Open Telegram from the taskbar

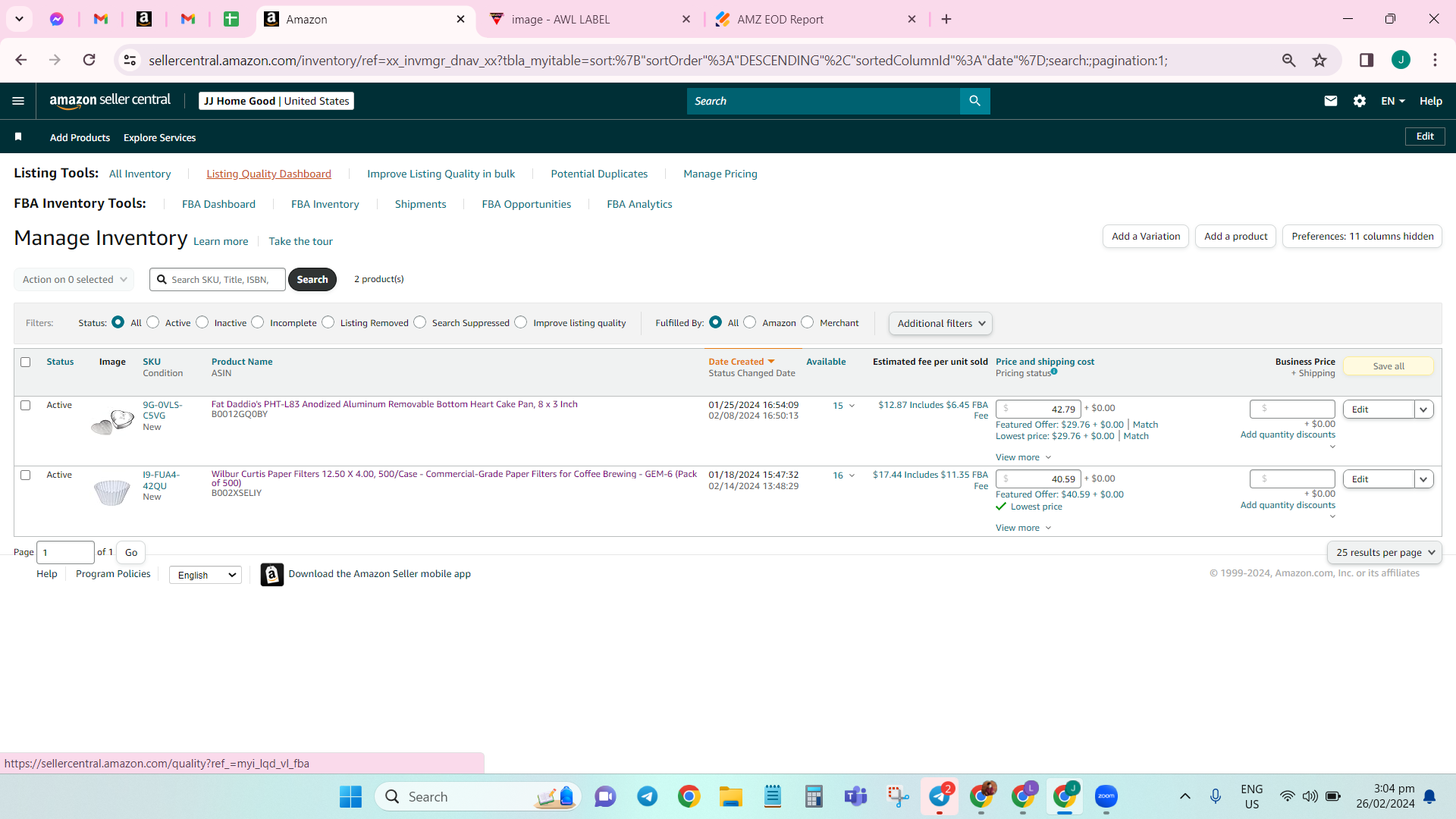click(x=648, y=796)
